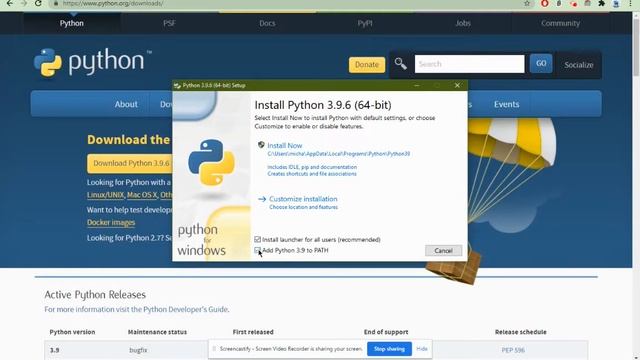The width and height of the screenshot is (640, 360).
Task: Open the Docker images link
Action: click(x=111, y=222)
